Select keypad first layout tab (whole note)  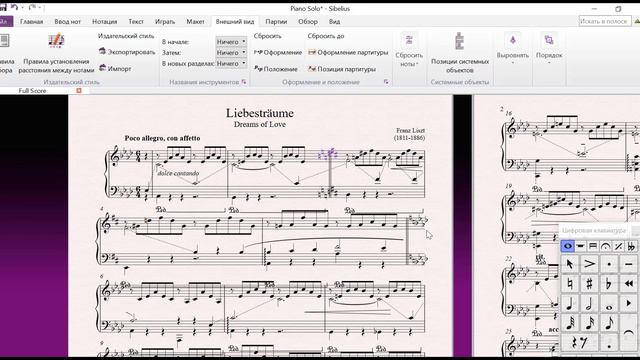click(x=567, y=246)
